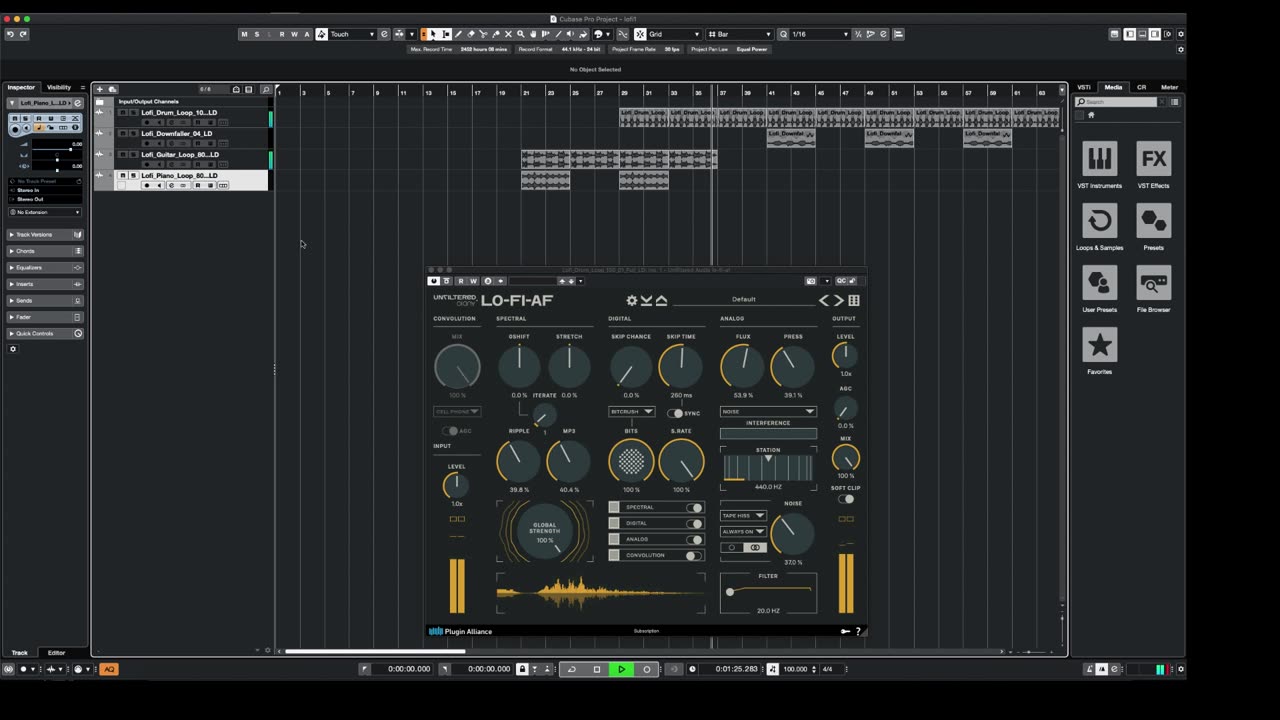This screenshot has height=720, width=1280.
Task: Open User Presets in Media rack
Action: click(1099, 288)
